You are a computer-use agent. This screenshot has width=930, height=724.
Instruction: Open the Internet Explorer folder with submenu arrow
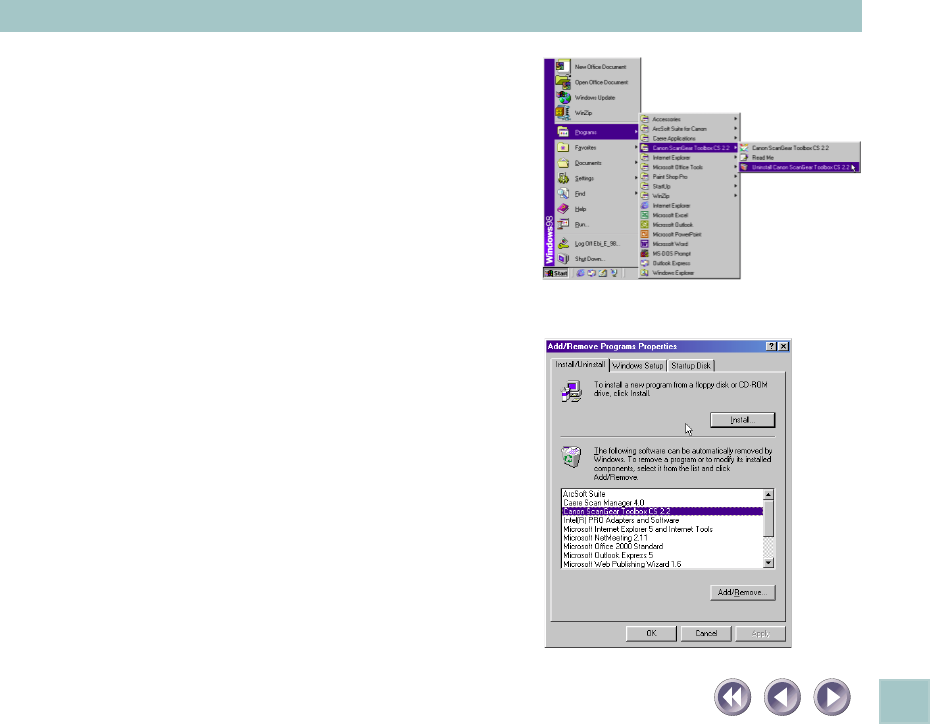[x=689, y=158]
